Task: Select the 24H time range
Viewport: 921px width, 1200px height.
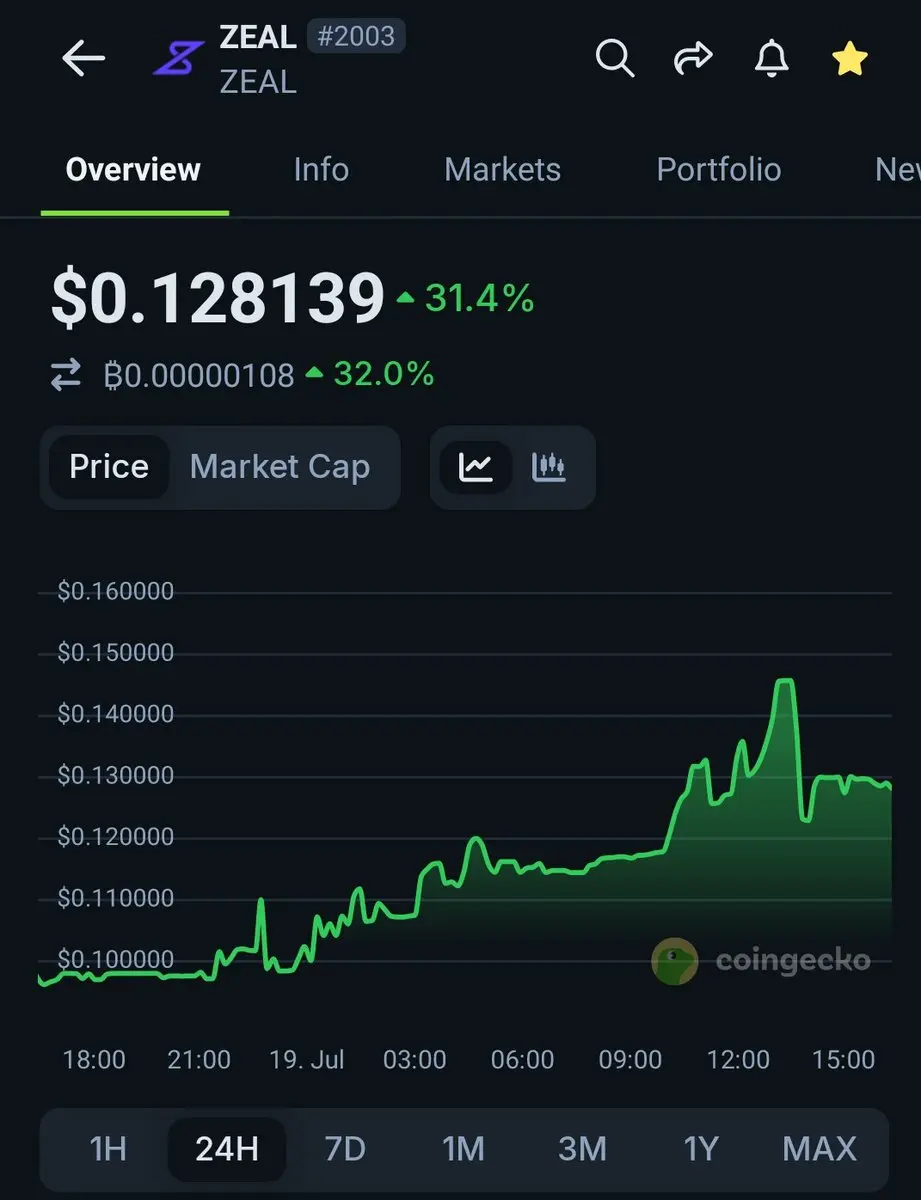Action: click(x=227, y=1149)
